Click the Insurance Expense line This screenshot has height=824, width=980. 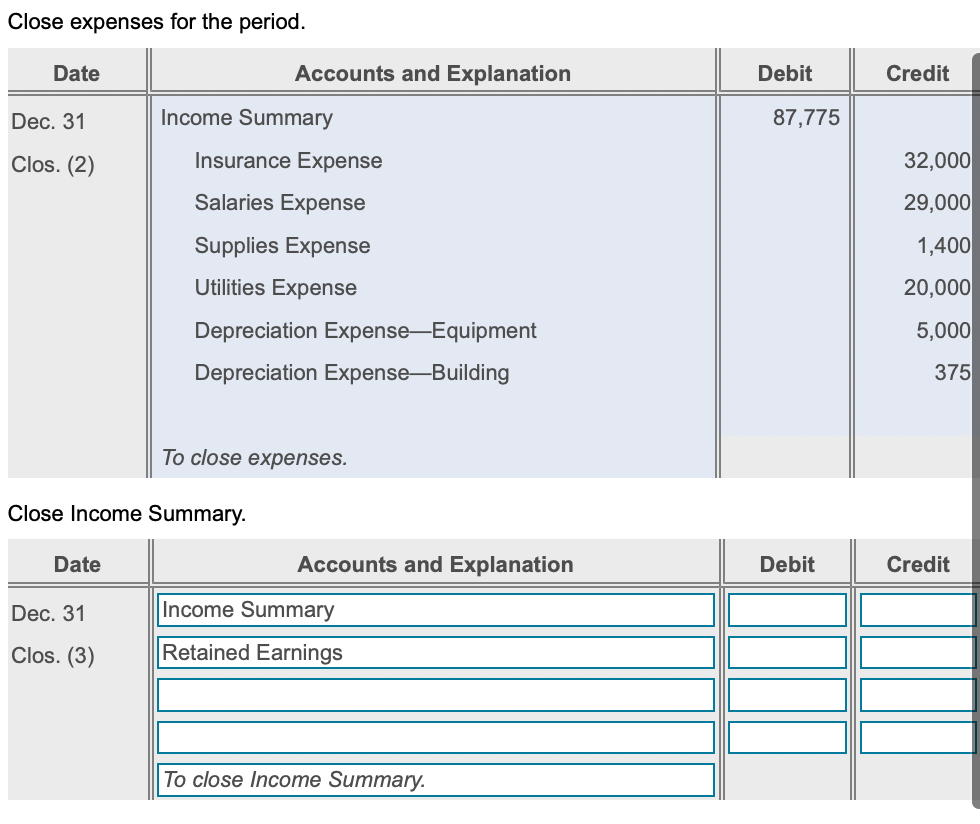pyautogui.click(x=289, y=160)
